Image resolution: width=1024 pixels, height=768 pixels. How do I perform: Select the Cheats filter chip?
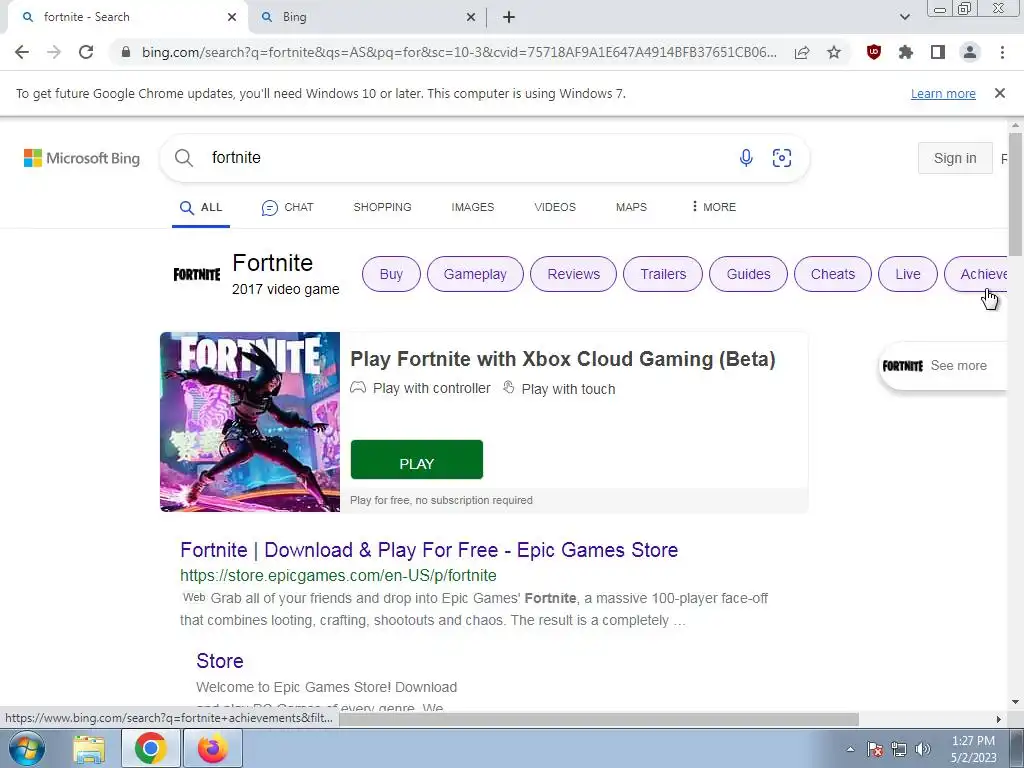833,274
